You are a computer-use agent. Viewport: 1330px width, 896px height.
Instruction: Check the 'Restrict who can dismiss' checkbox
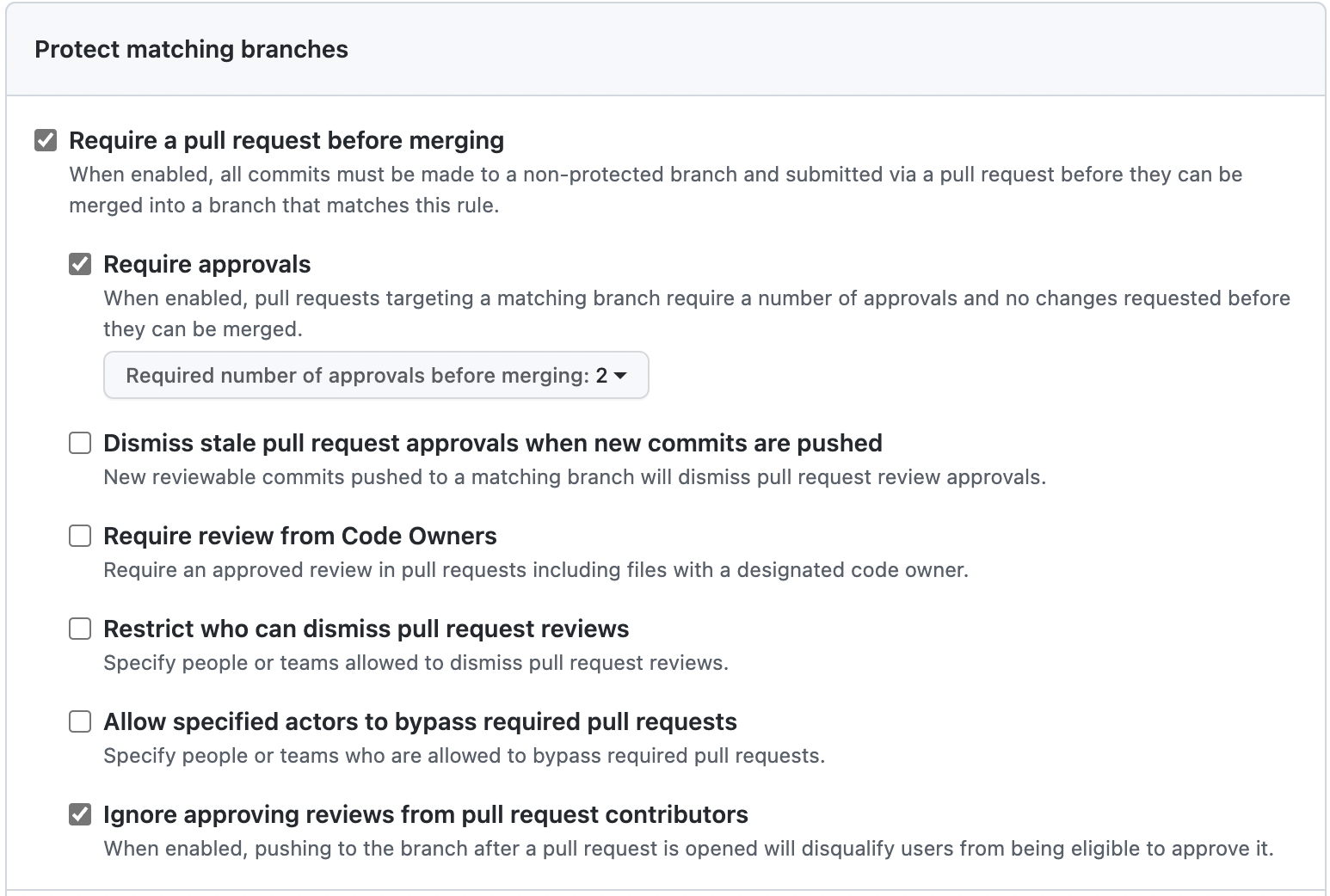[x=80, y=629]
